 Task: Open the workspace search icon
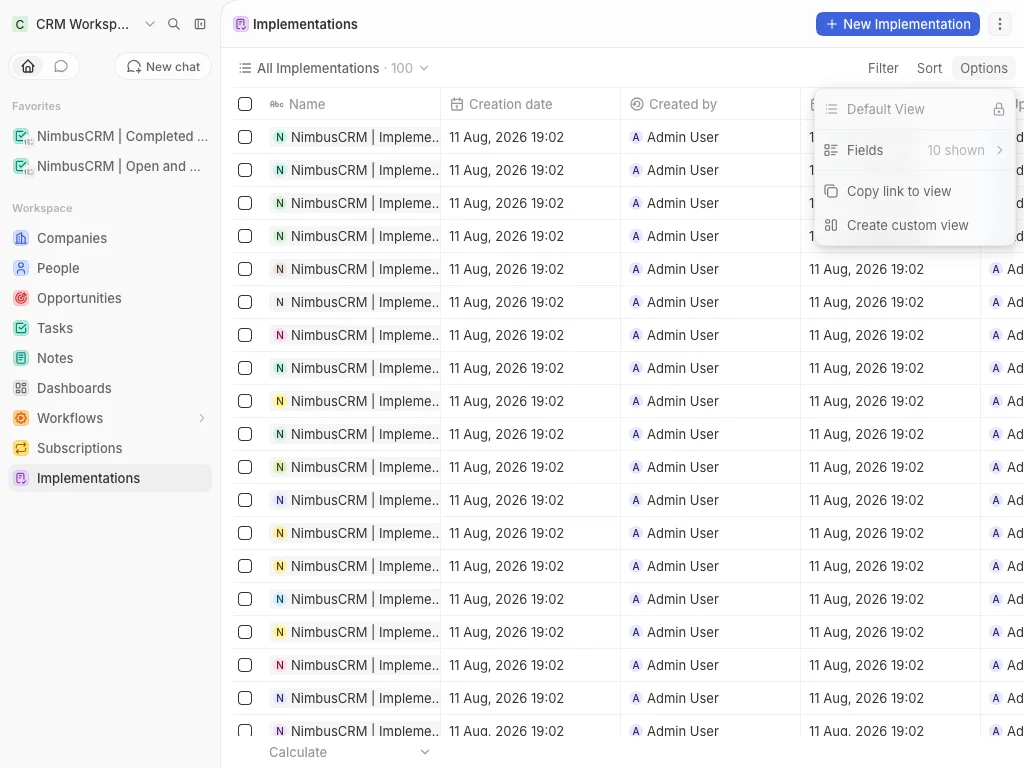pos(174,24)
